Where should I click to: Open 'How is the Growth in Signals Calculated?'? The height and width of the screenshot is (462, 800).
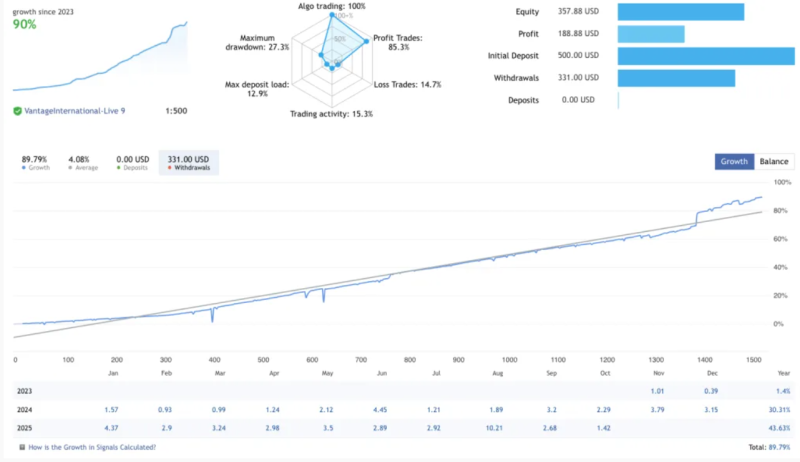[92, 447]
